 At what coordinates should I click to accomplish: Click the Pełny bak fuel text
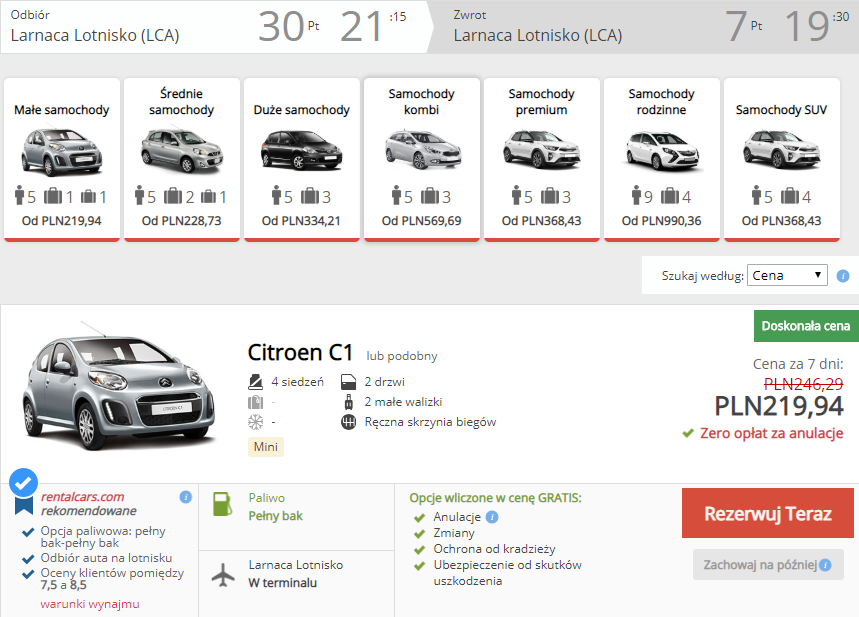(276, 516)
